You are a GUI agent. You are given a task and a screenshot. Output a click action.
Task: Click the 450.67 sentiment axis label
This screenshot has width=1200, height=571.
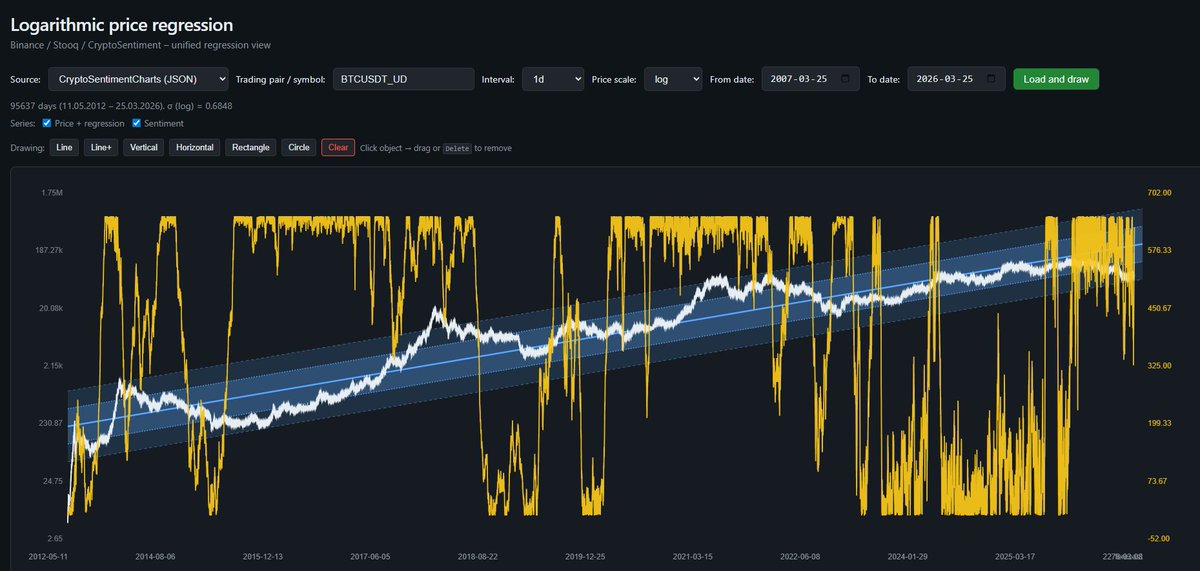[1158, 308]
